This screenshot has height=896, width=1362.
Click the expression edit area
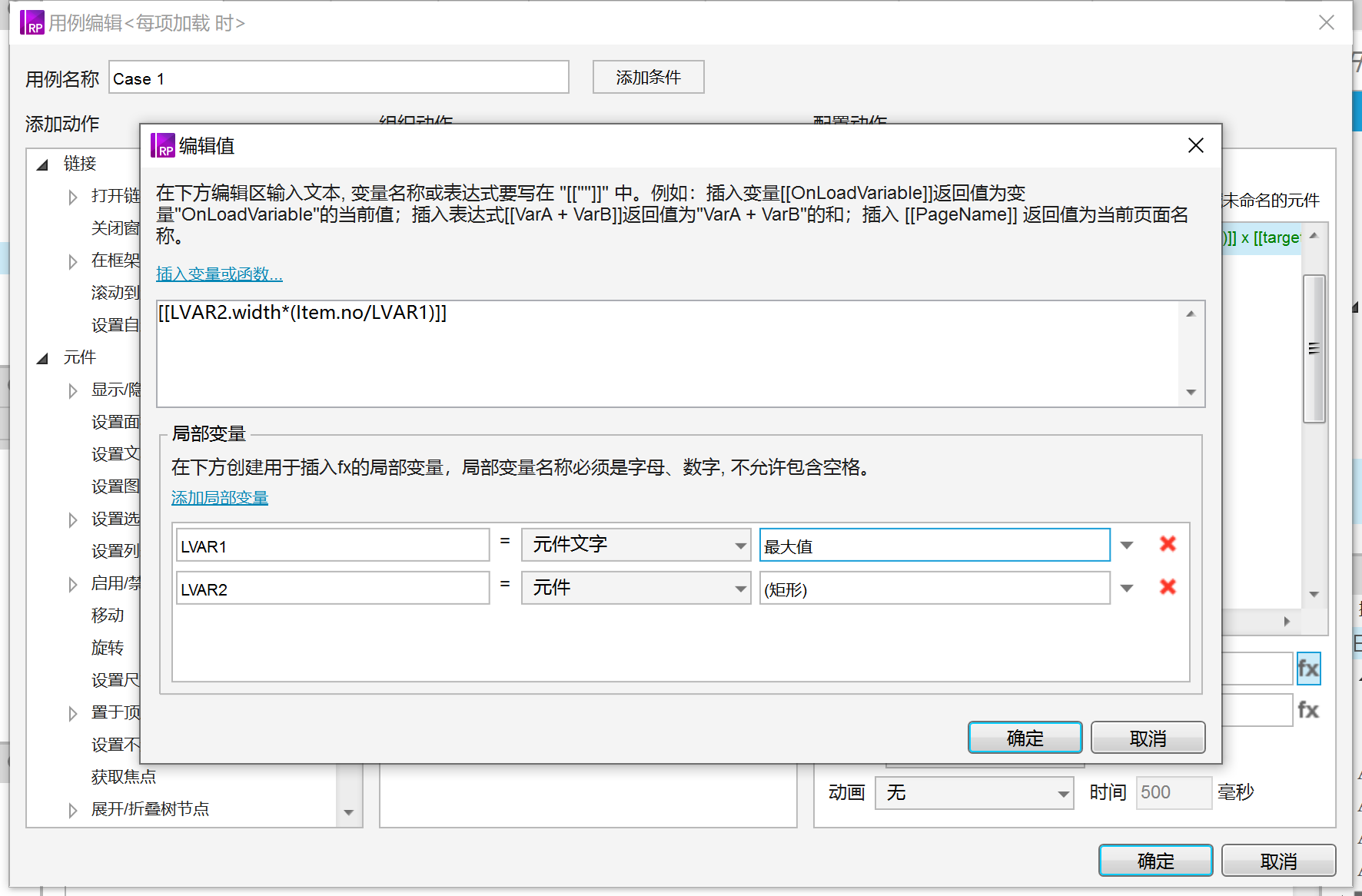tap(669, 353)
